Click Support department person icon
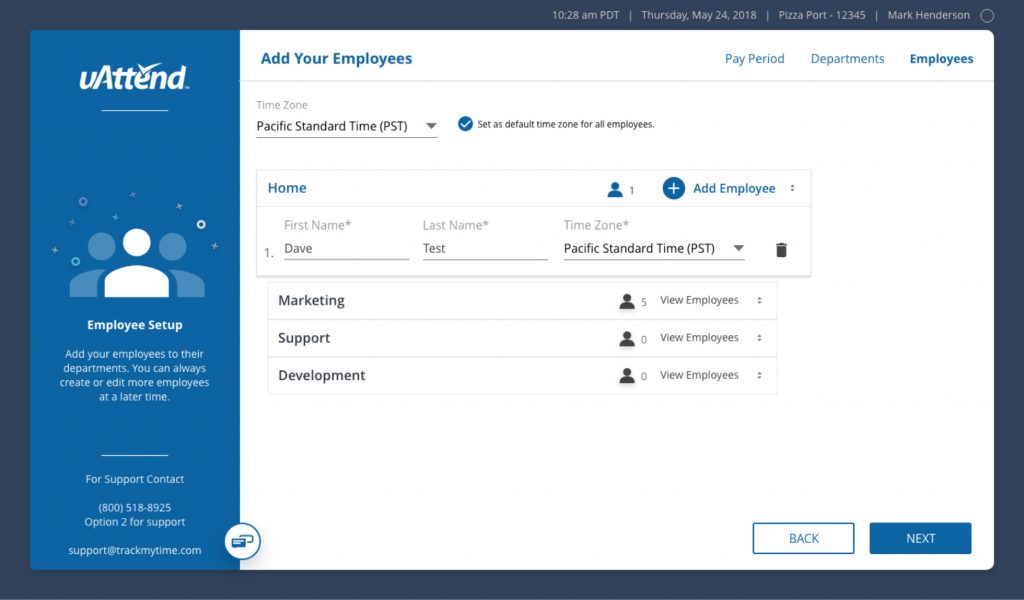Viewport: 1024px width, 600px height. [627, 338]
